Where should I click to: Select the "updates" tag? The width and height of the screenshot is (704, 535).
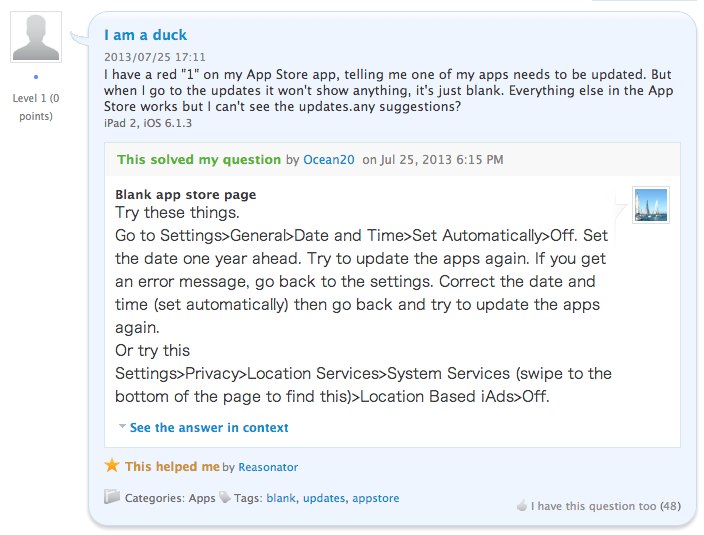(323, 497)
